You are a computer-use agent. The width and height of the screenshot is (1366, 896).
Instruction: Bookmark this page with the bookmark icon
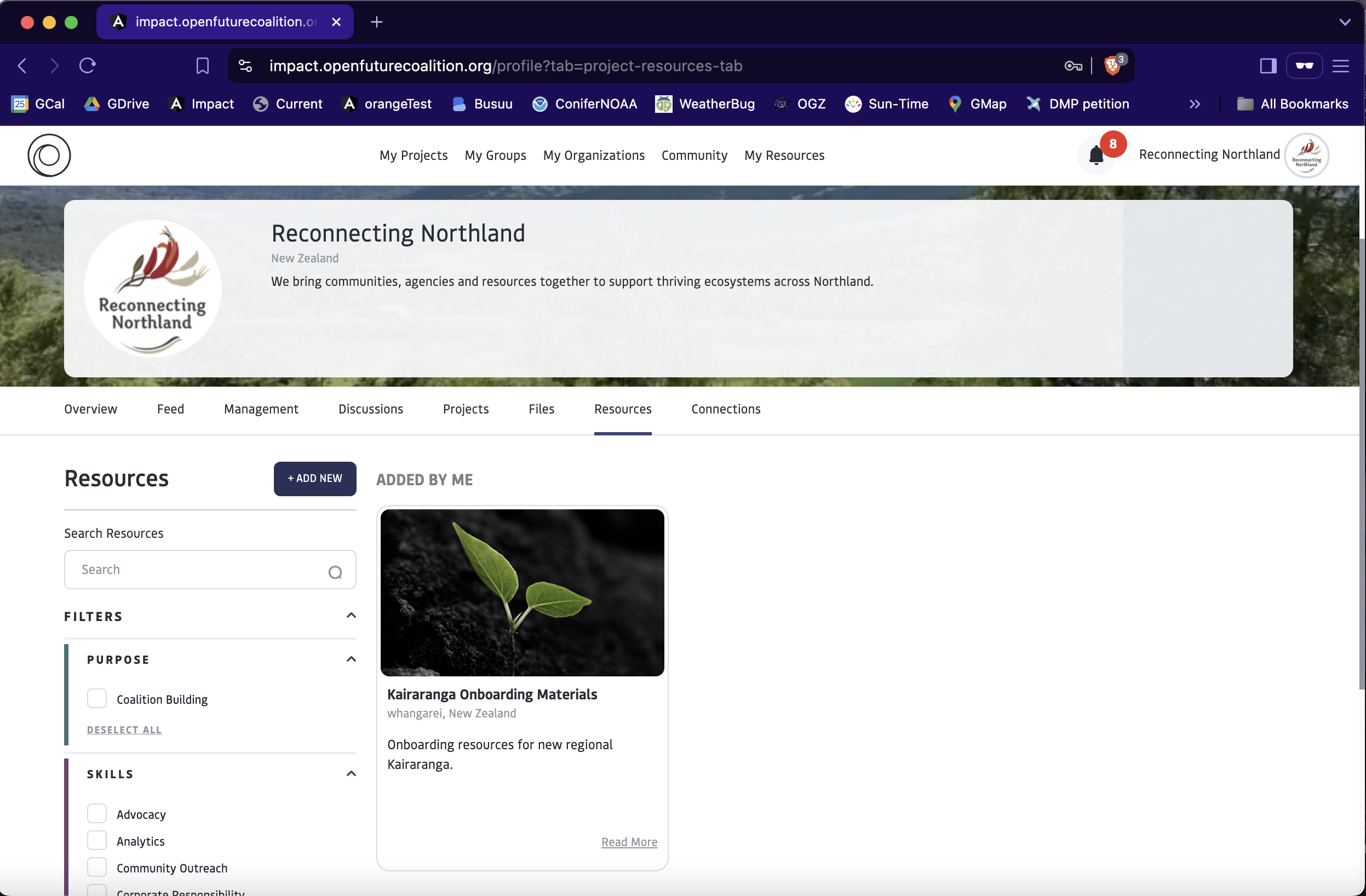pos(202,66)
